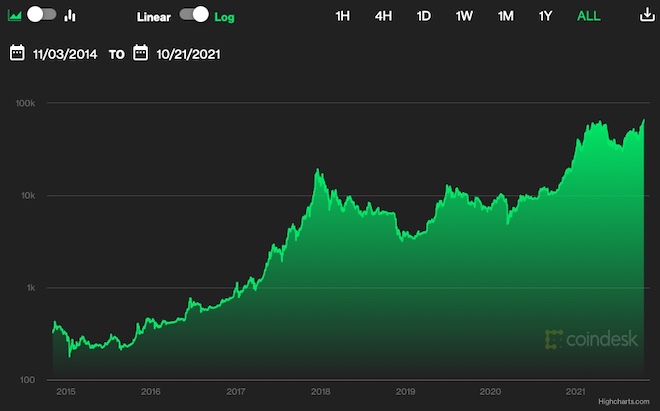
Task: Switch to the 1W time range
Action: click(464, 16)
